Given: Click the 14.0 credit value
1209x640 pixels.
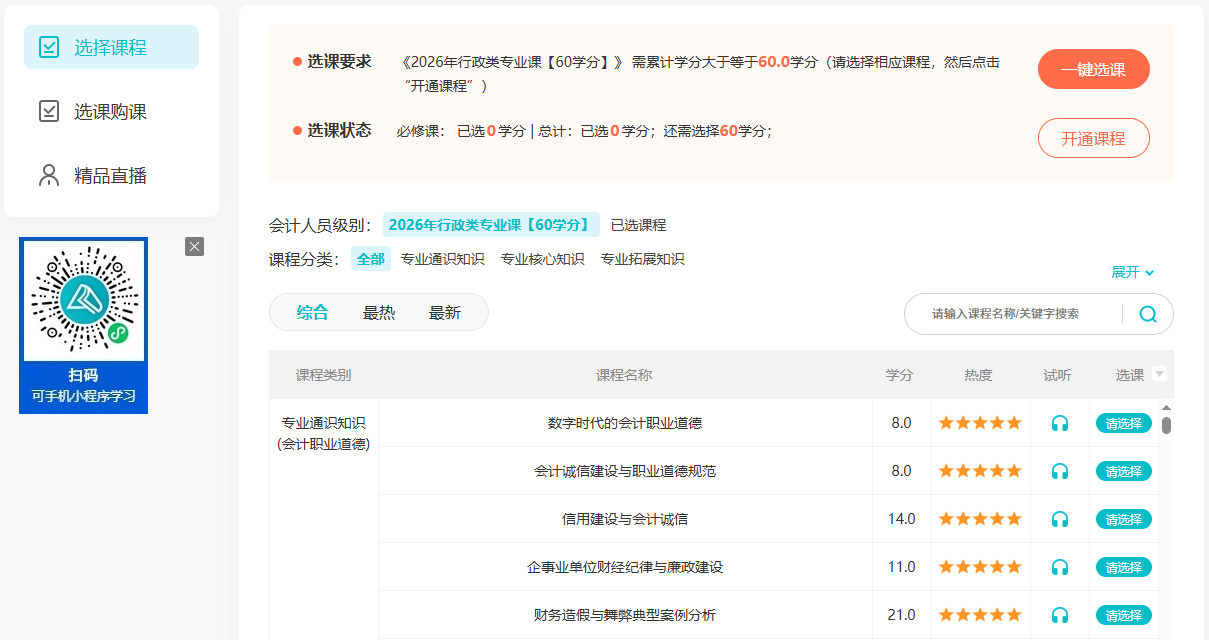Looking at the screenshot, I should pyautogui.click(x=902, y=519).
